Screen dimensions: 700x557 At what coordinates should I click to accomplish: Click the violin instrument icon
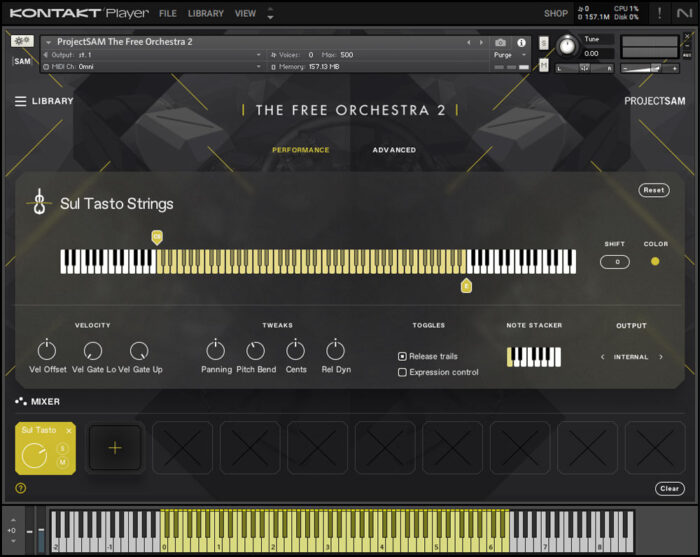click(x=39, y=202)
